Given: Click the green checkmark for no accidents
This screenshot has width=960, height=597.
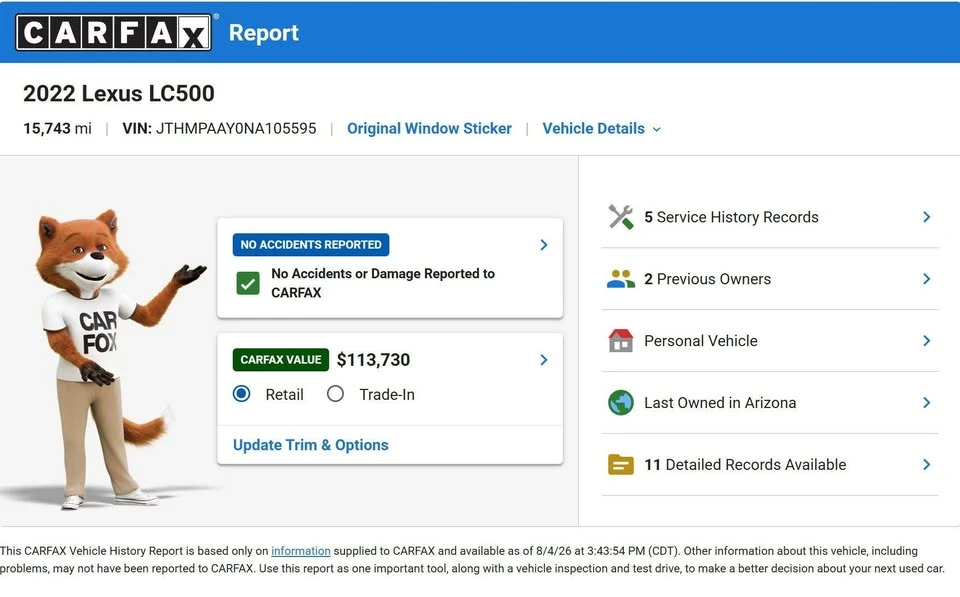Looking at the screenshot, I should (248, 283).
